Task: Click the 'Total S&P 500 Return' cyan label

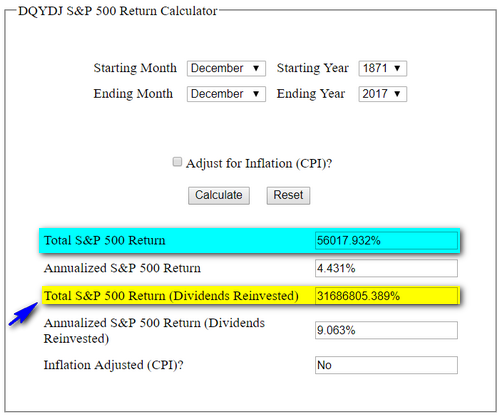Action: pos(104,240)
